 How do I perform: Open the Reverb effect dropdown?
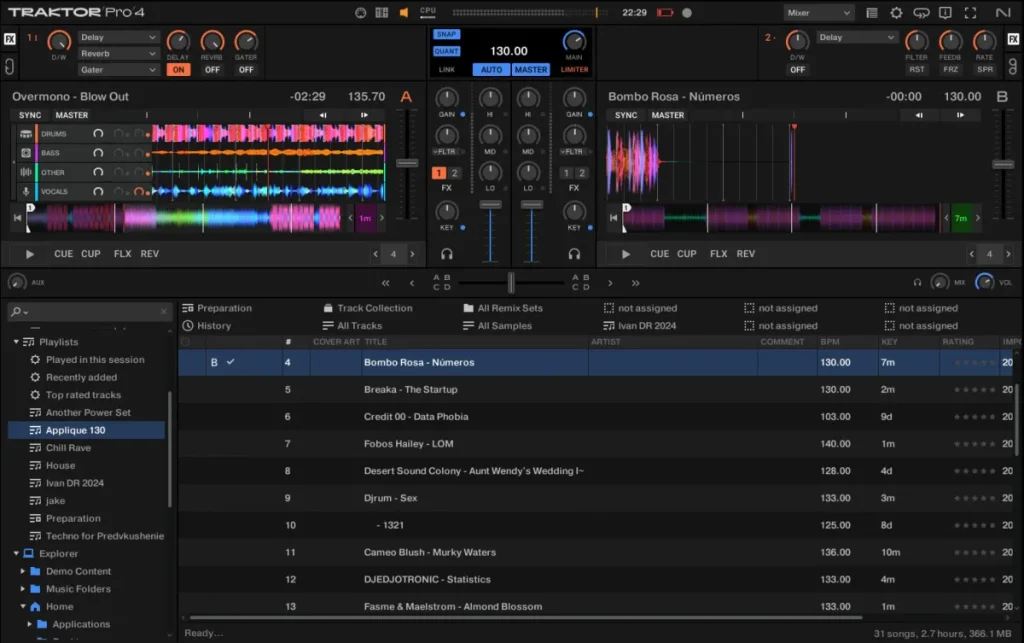[119, 53]
